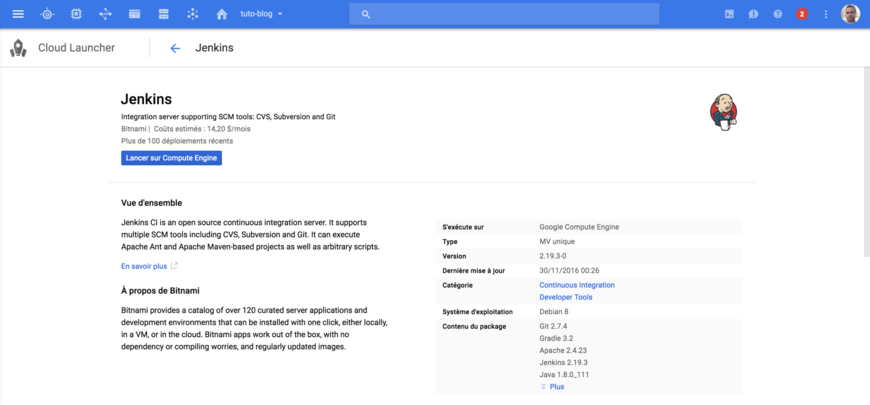Click the 'Coûts estimés : 14,20 $/mois' text
The width and height of the screenshot is (870, 405).
pos(202,129)
